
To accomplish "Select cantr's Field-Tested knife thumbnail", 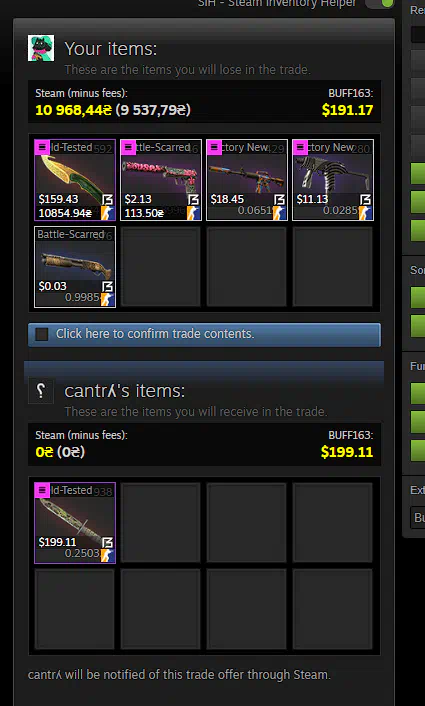I will coord(75,523).
